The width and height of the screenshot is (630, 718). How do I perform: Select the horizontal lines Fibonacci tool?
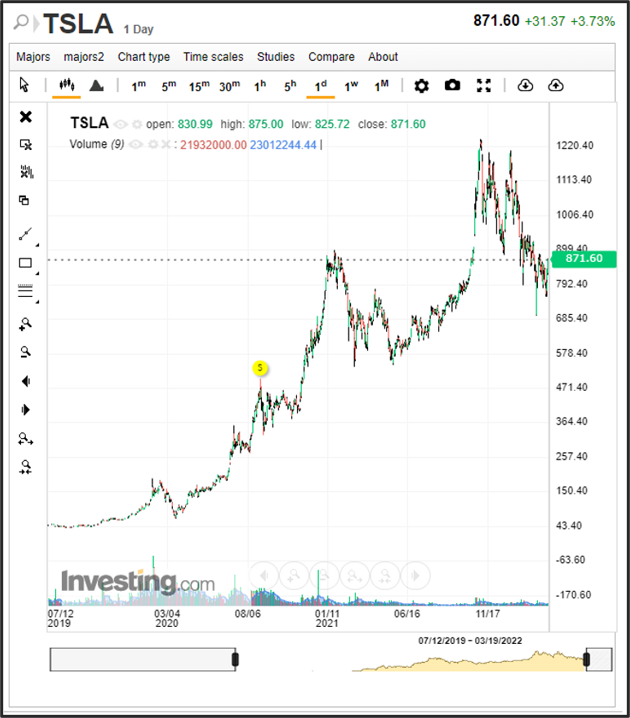point(25,290)
